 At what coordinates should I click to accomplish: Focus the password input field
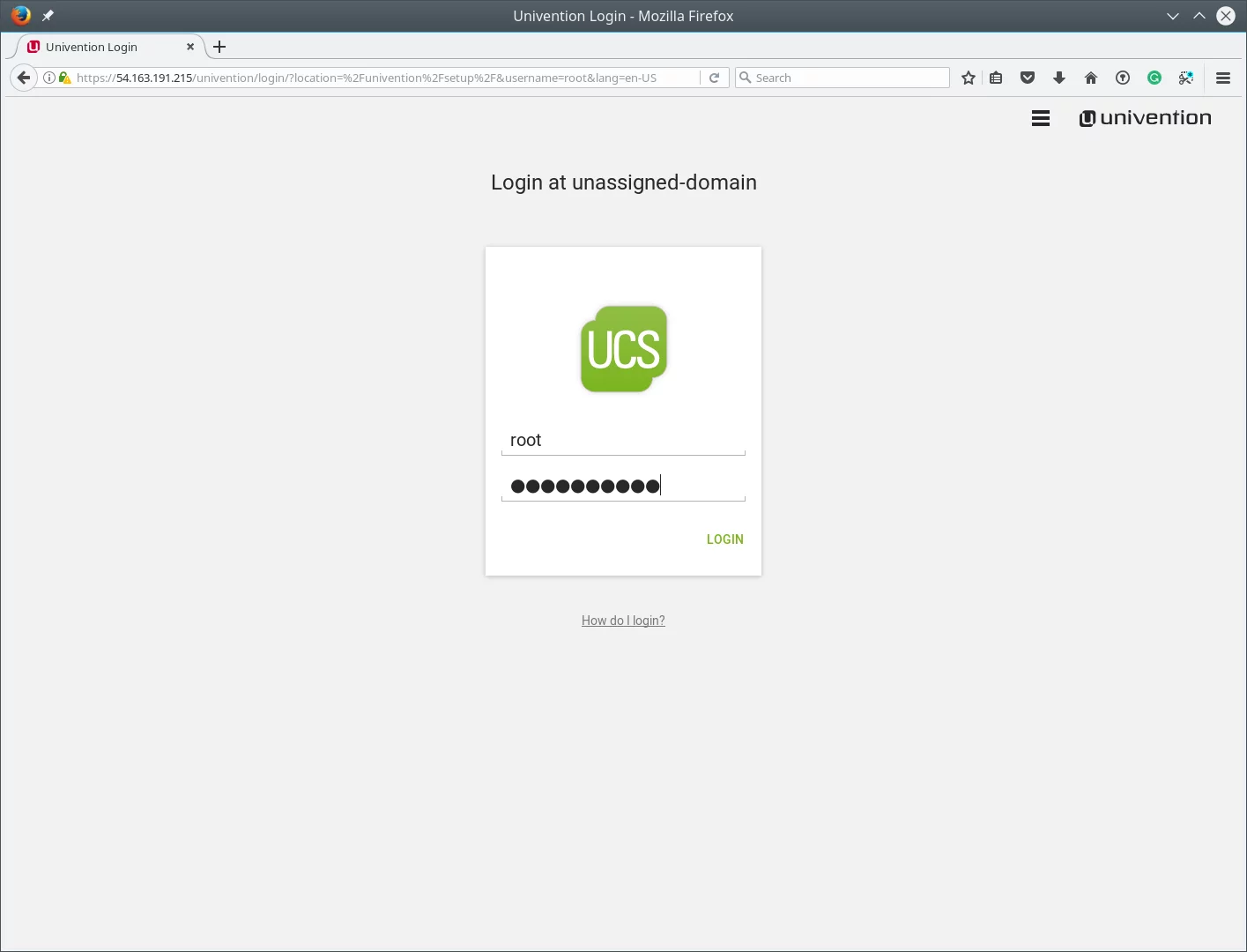[623, 486]
